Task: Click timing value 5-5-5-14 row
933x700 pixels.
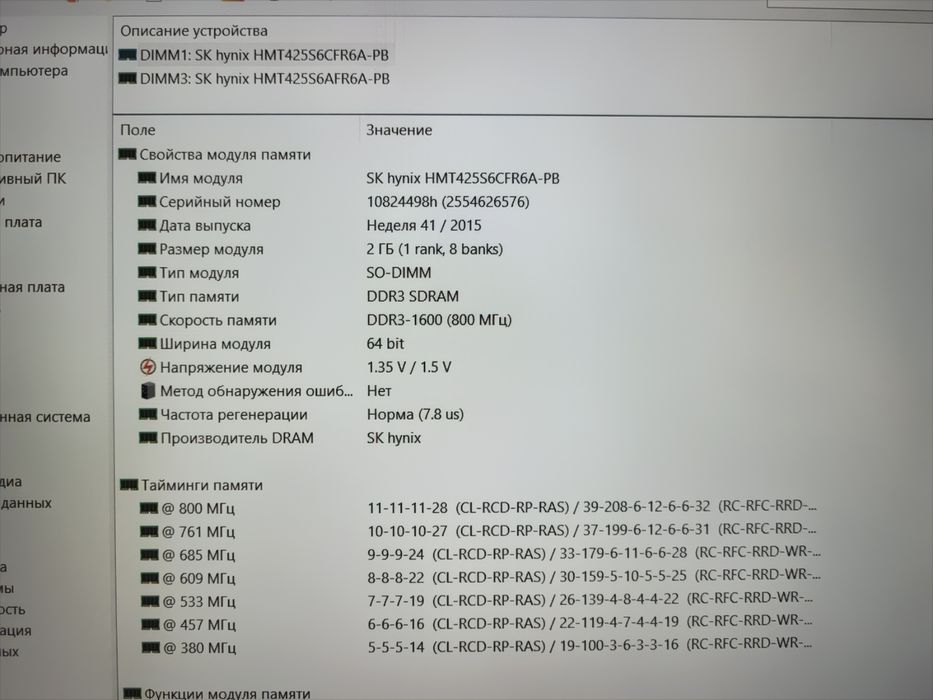Action: pos(590,646)
